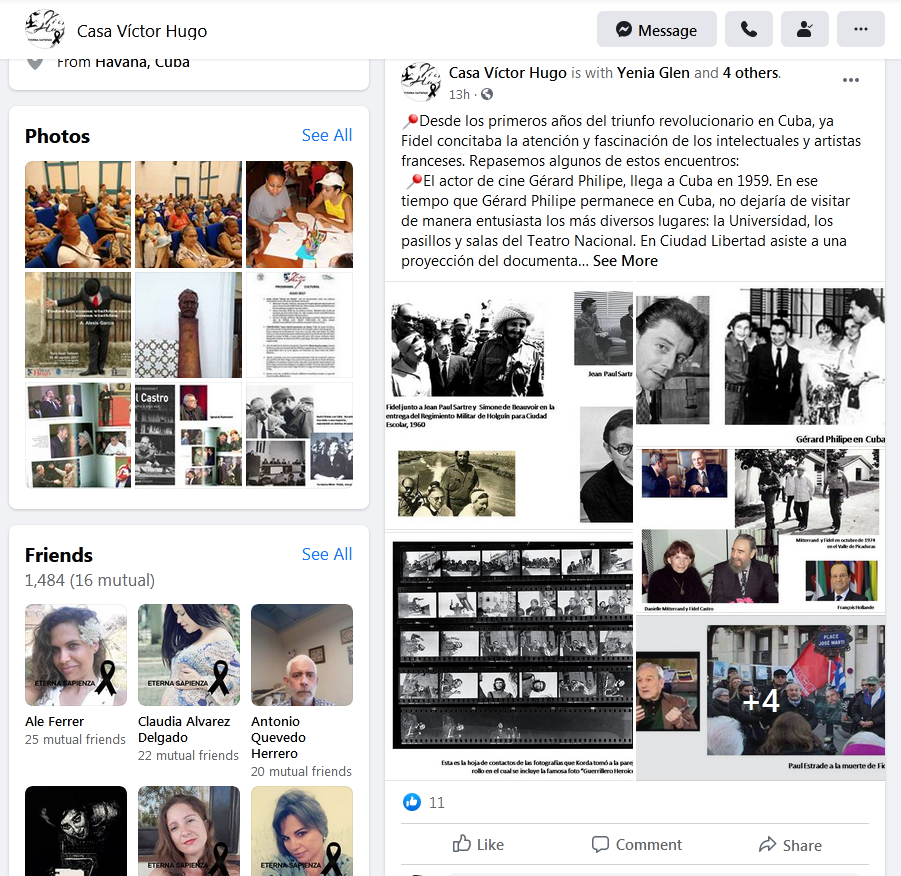Screen dimensions: 901x876
Task: Open the post options three-dot menu
Action: (851, 80)
